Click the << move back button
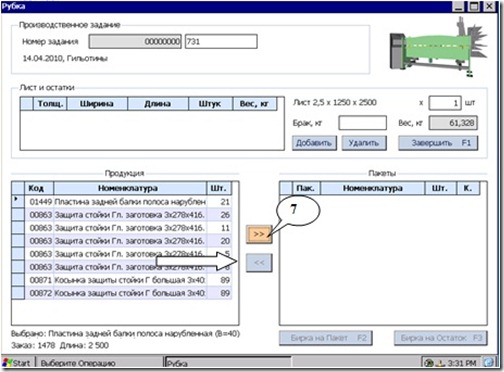This screenshot has height=372, width=504. tap(259, 263)
